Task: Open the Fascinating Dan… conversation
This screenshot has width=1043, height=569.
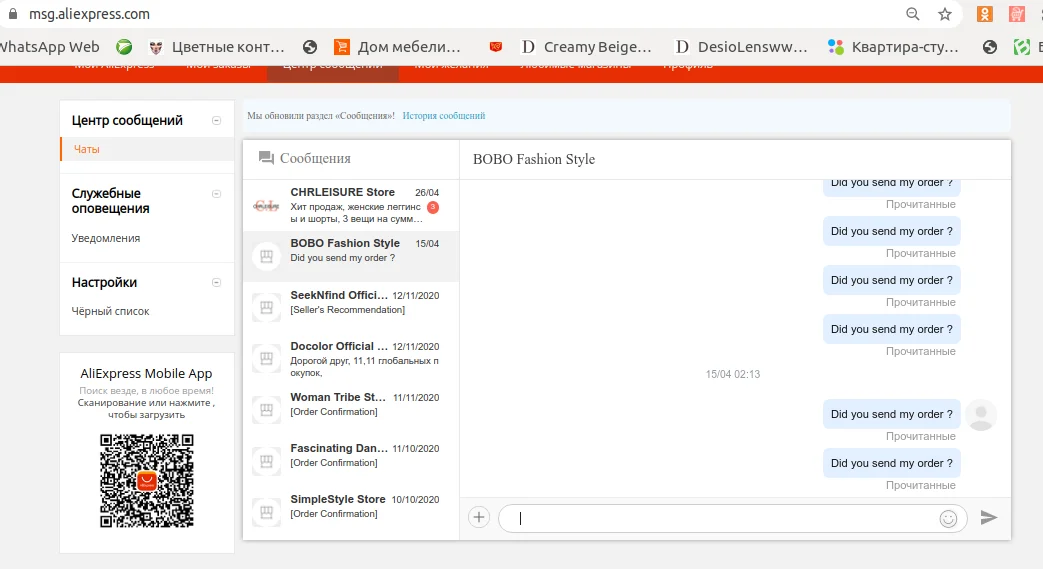Action: [351, 461]
